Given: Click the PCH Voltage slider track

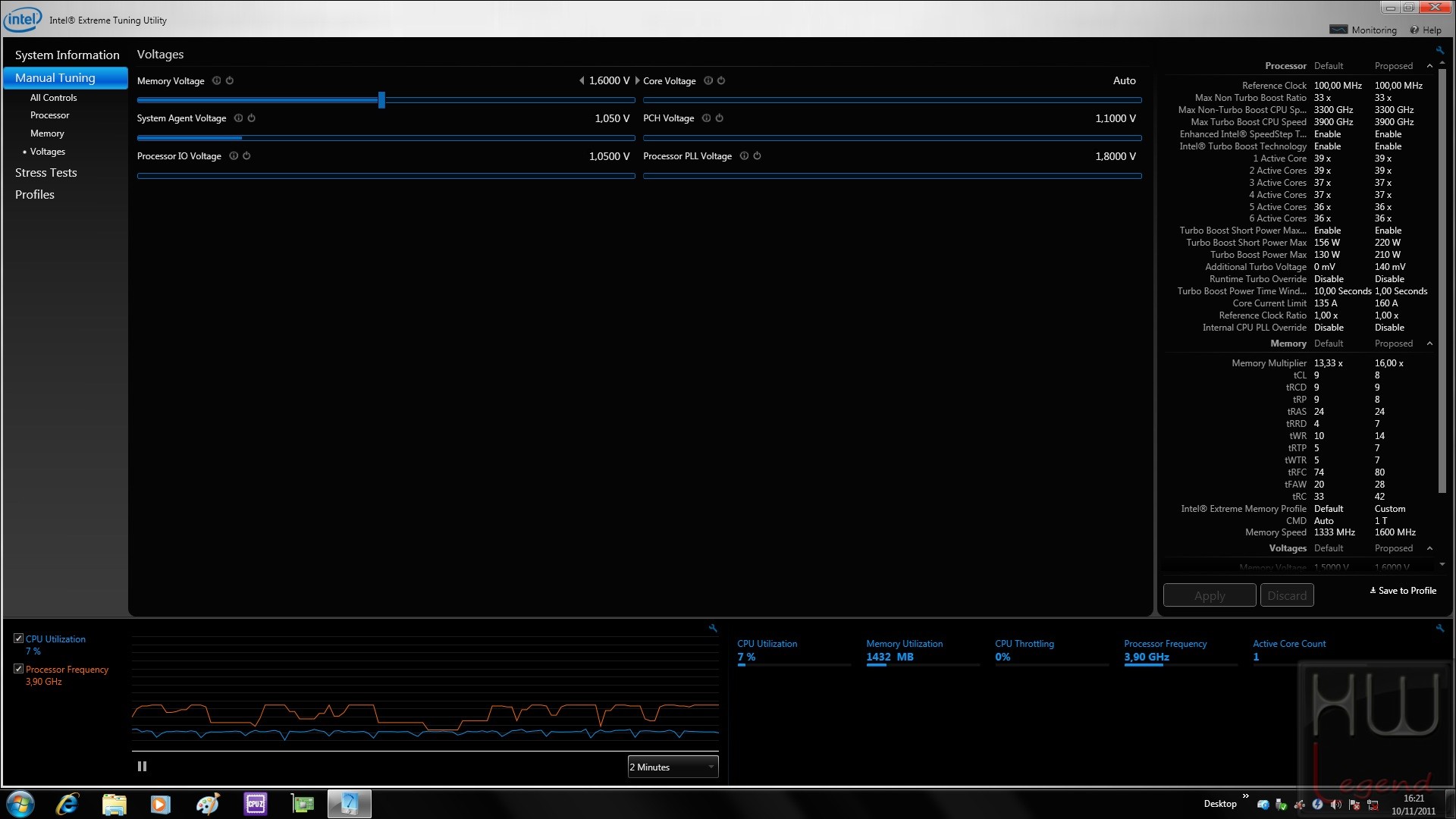Looking at the screenshot, I should [x=893, y=138].
